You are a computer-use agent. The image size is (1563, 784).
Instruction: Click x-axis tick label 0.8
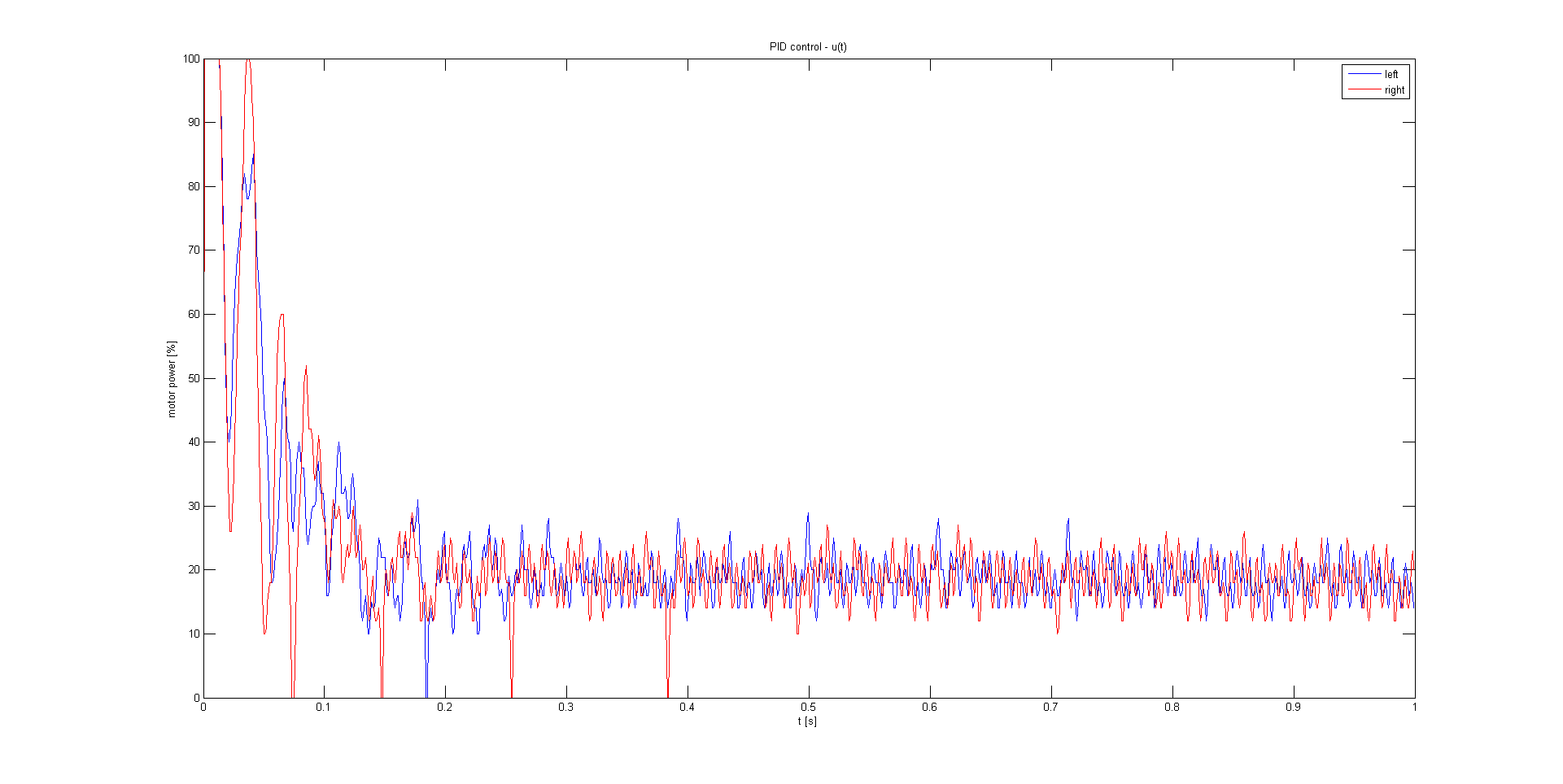click(x=1172, y=707)
